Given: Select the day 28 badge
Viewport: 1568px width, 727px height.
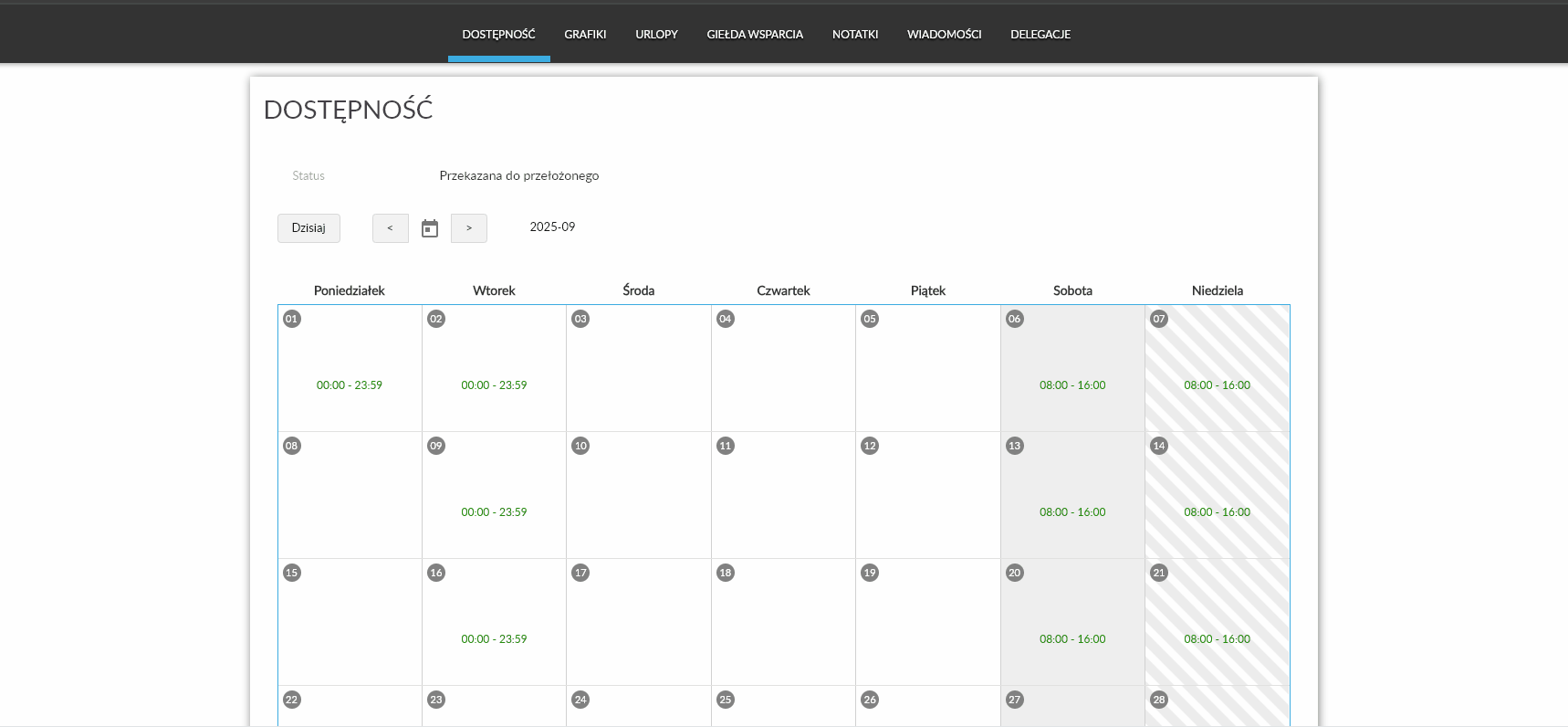Looking at the screenshot, I should point(1159,700).
